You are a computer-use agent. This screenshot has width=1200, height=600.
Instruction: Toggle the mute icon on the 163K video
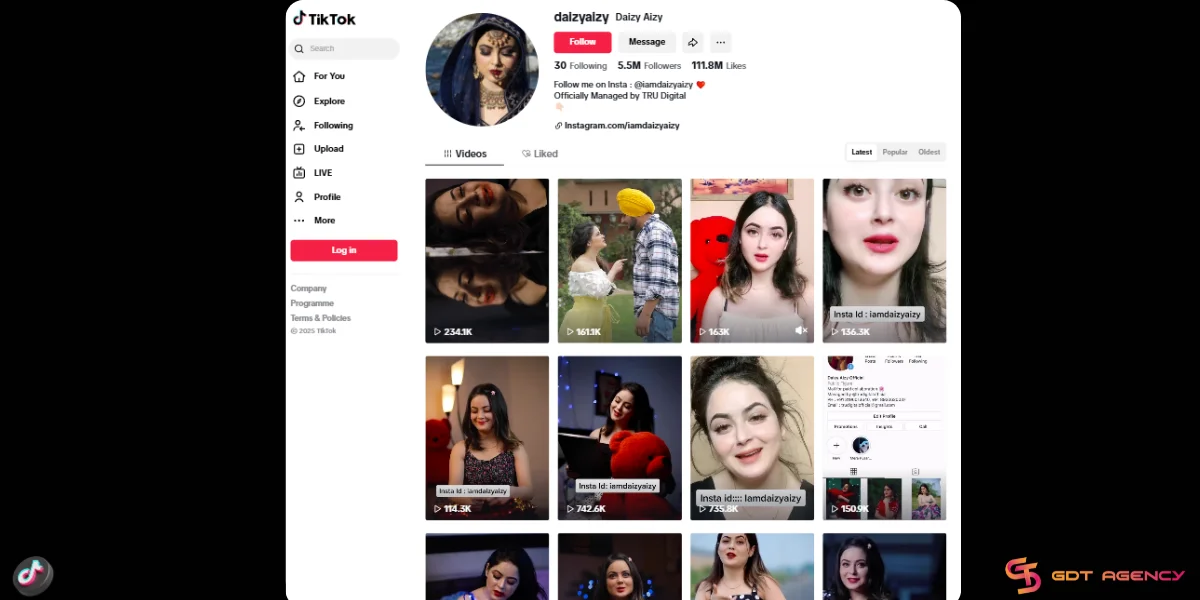[x=801, y=330]
